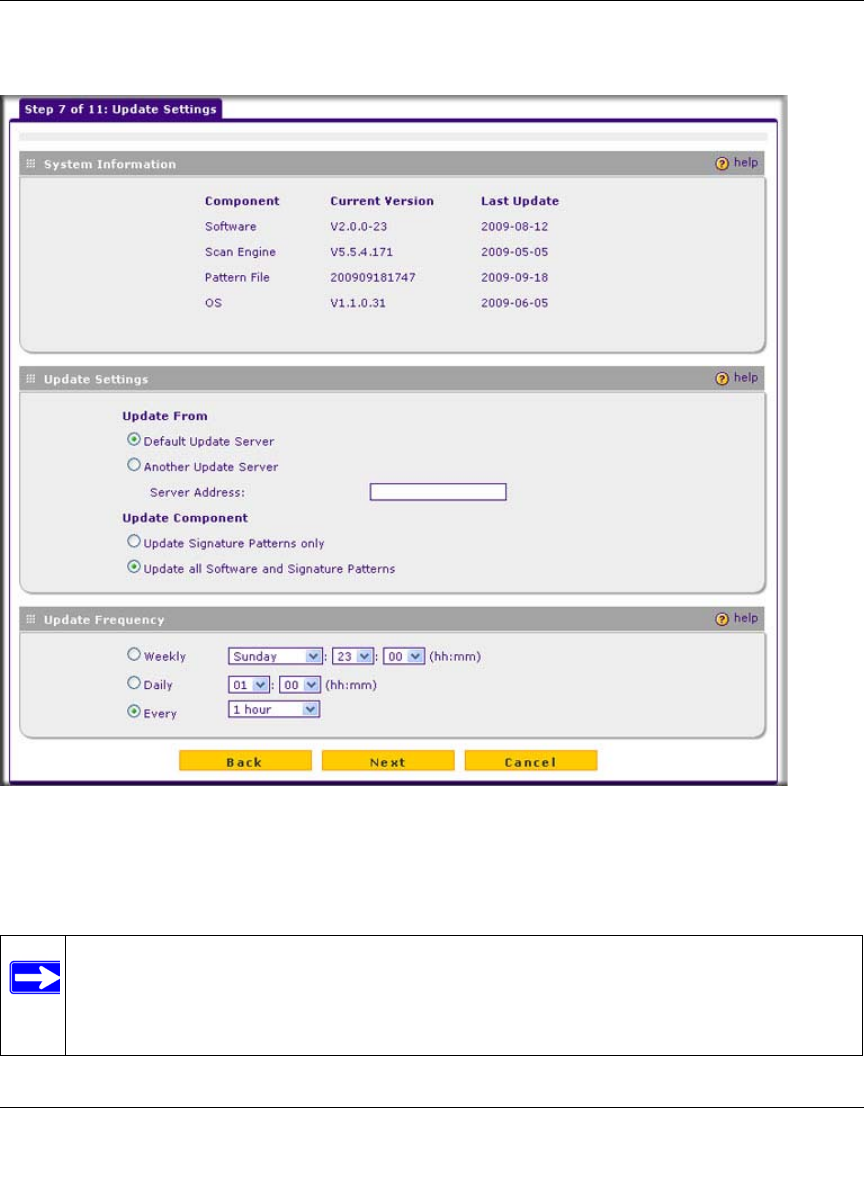Image resolution: width=864 pixels, height=1184 pixels.
Task: Click last update date 2009-08-12
Action: click(514, 227)
